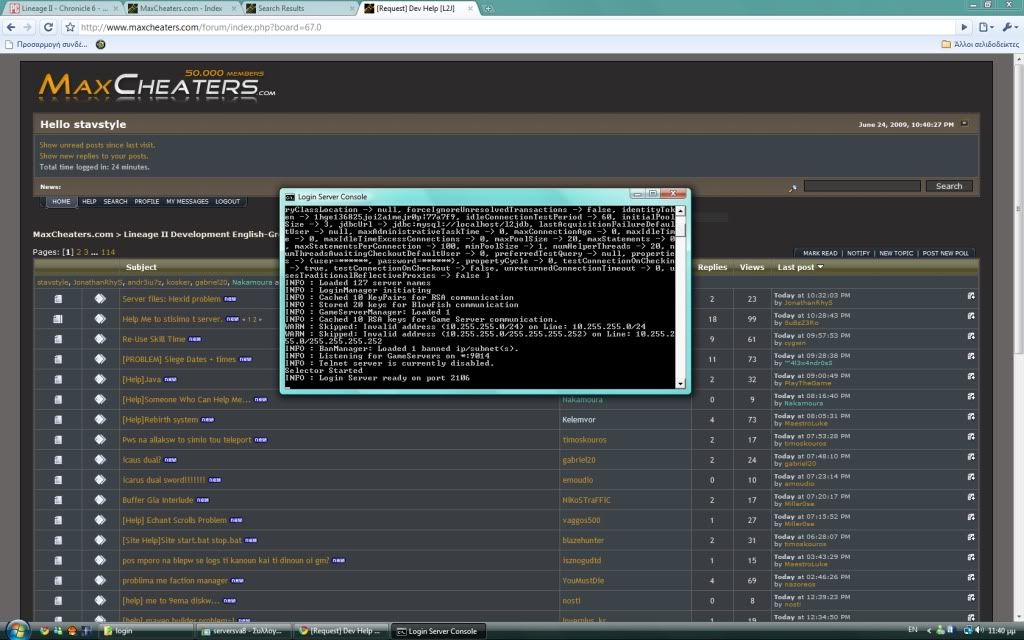Click the browser back arrow
The height and width of the screenshot is (640, 1024).
pyautogui.click(x=11, y=27)
